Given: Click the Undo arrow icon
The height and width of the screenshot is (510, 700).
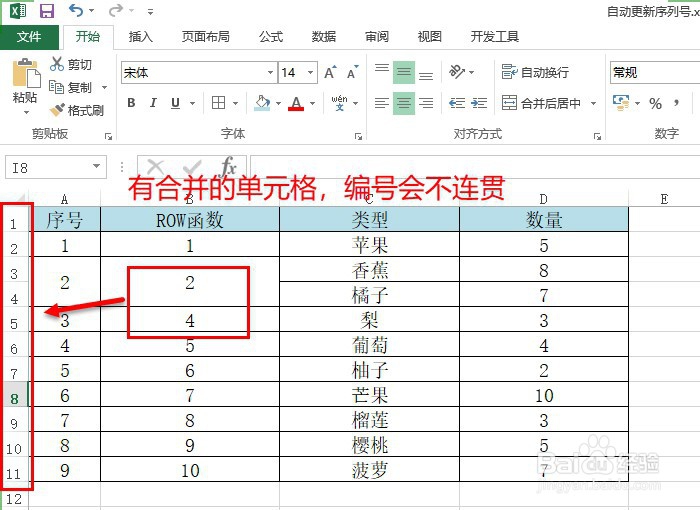Looking at the screenshot, I should click(x=76, y=10).
